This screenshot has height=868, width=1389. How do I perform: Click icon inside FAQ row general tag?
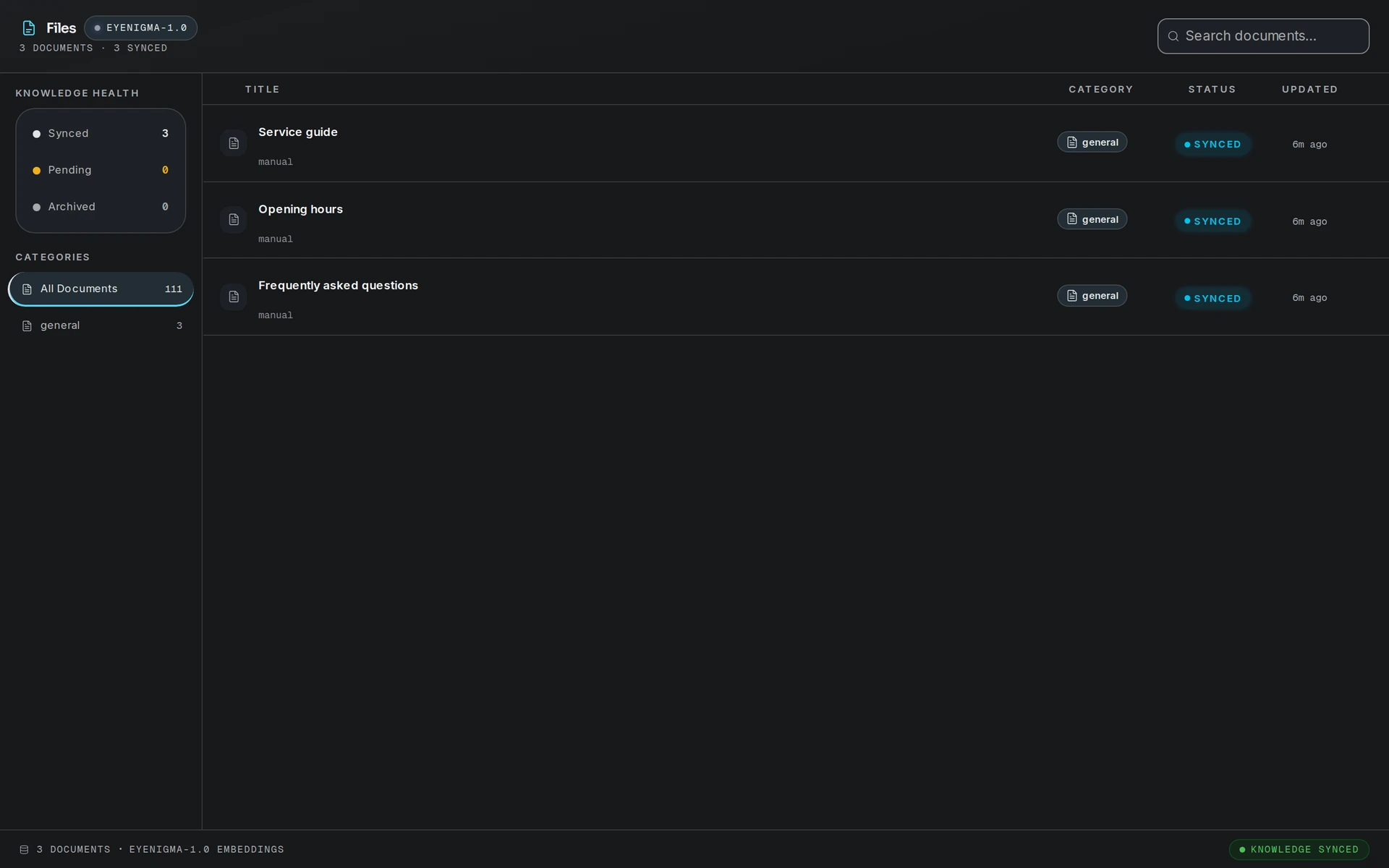(x=1072, y=296)
